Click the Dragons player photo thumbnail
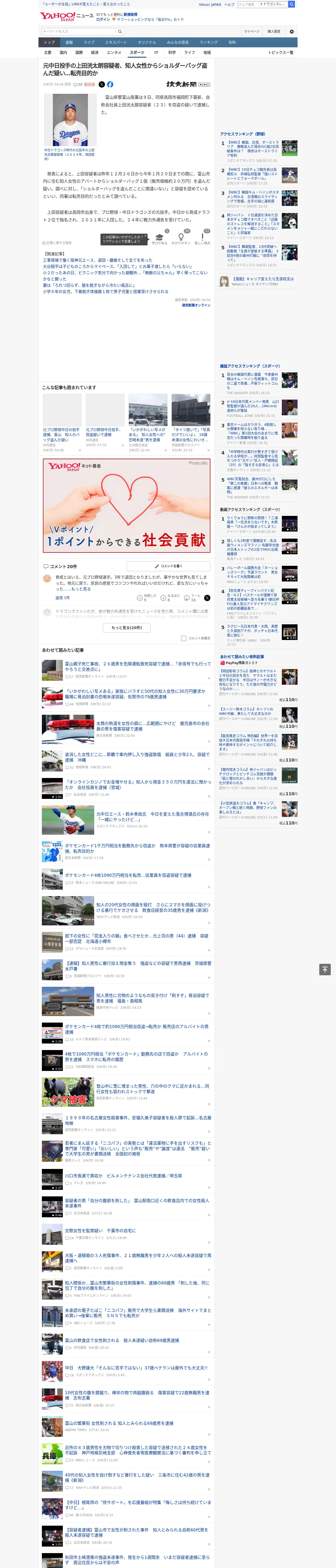The width and height of the screenshot is (336, 1568). 70,120
